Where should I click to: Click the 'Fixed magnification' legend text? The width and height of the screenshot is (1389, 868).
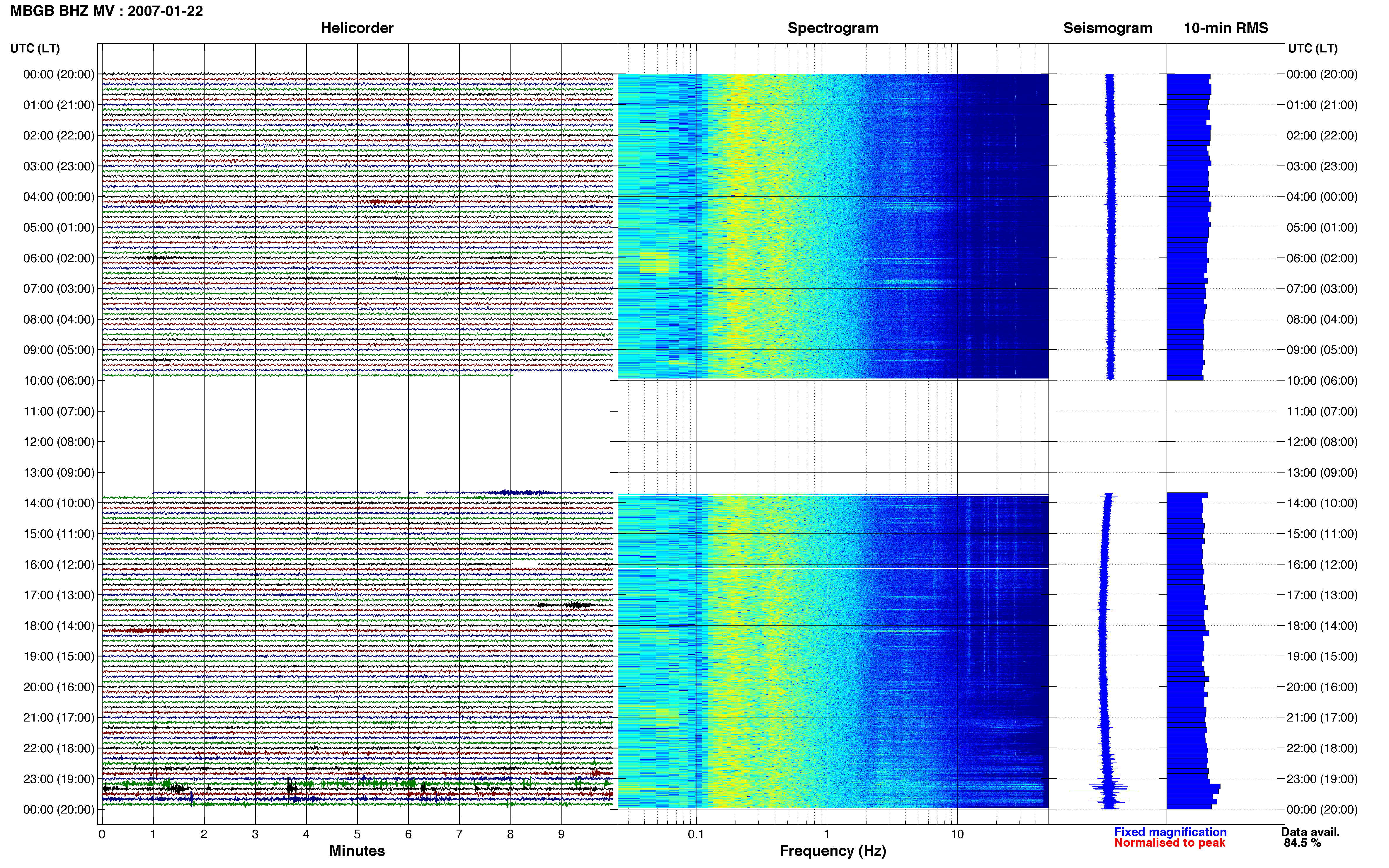click(x=1170, y=832)
